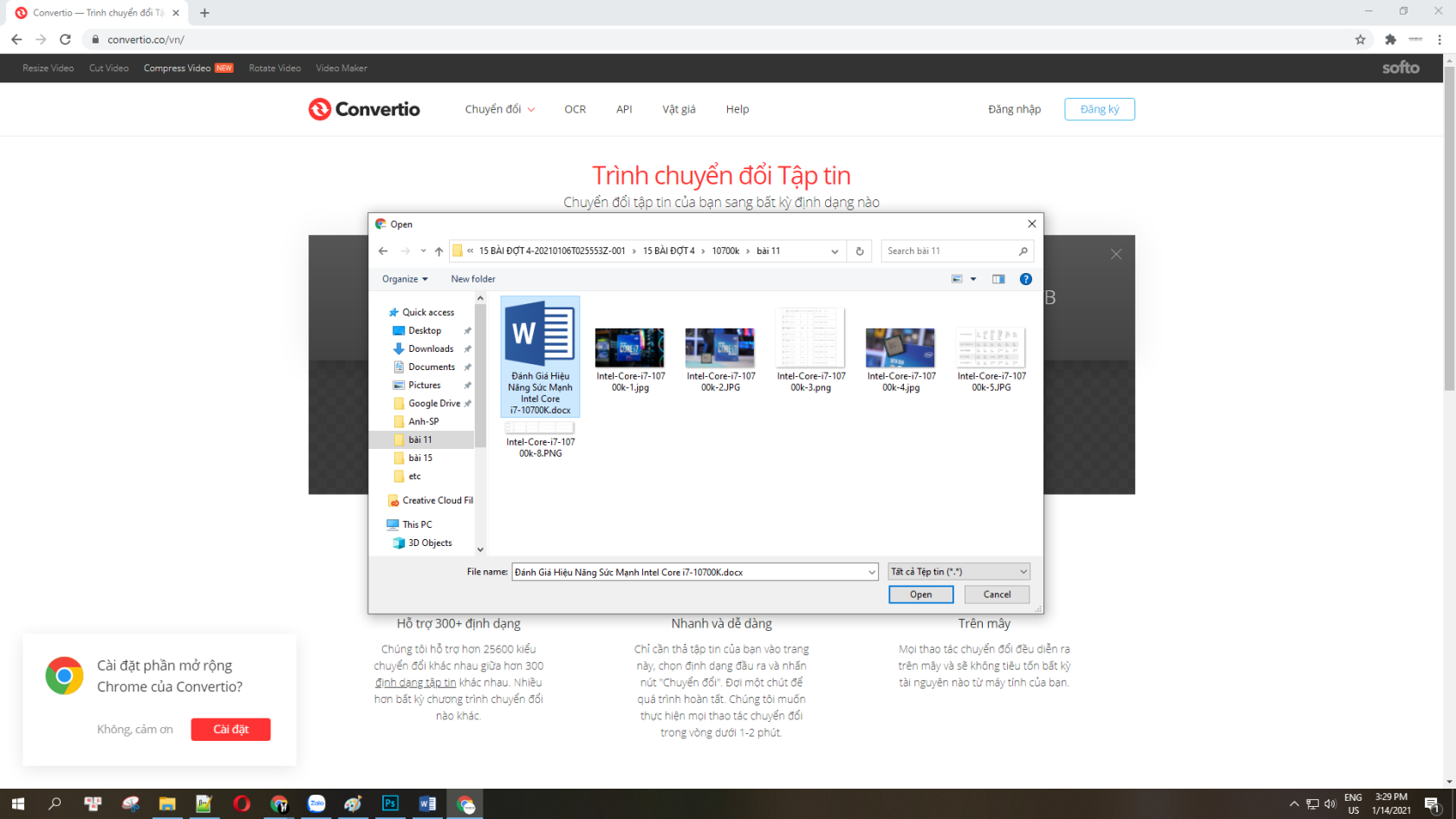Open the Chuyển đổi menu
The height and width of the screenshot is (819, 1456).
tap(500, 109)
